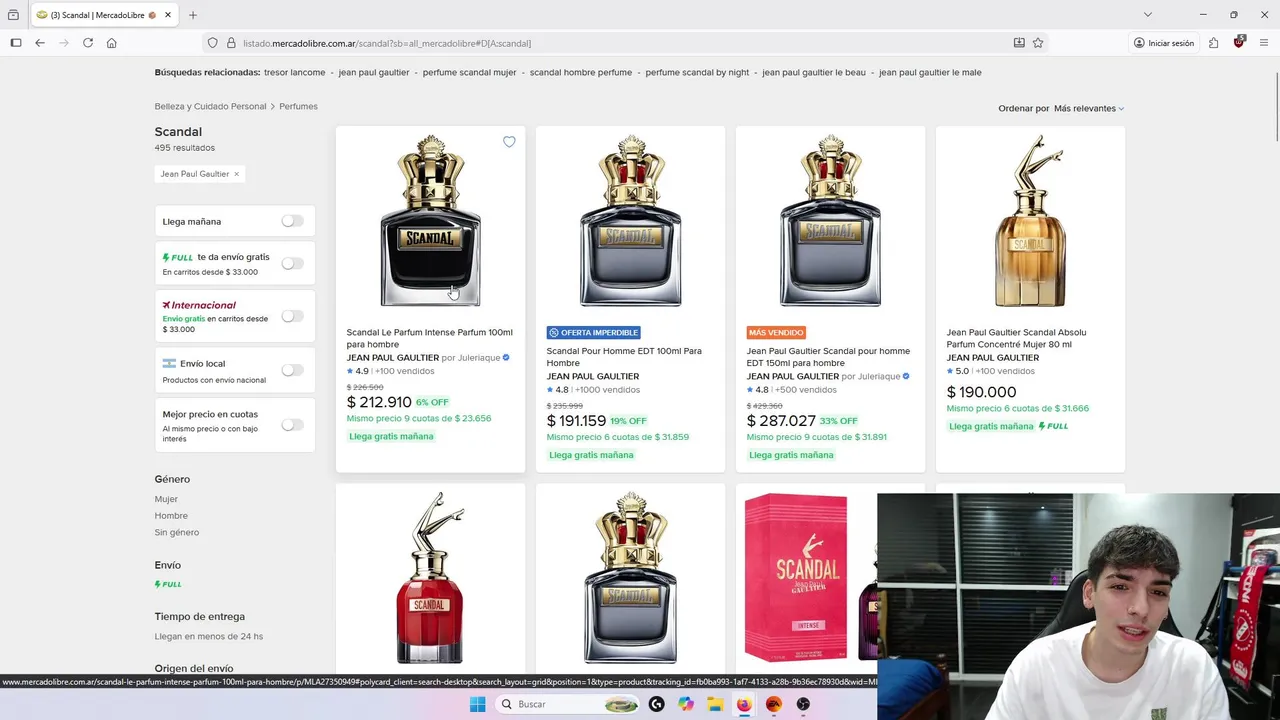The image size is (1280, 720).
Task: Open reader view icon in address bar
Action: (x=1019, y=43)
